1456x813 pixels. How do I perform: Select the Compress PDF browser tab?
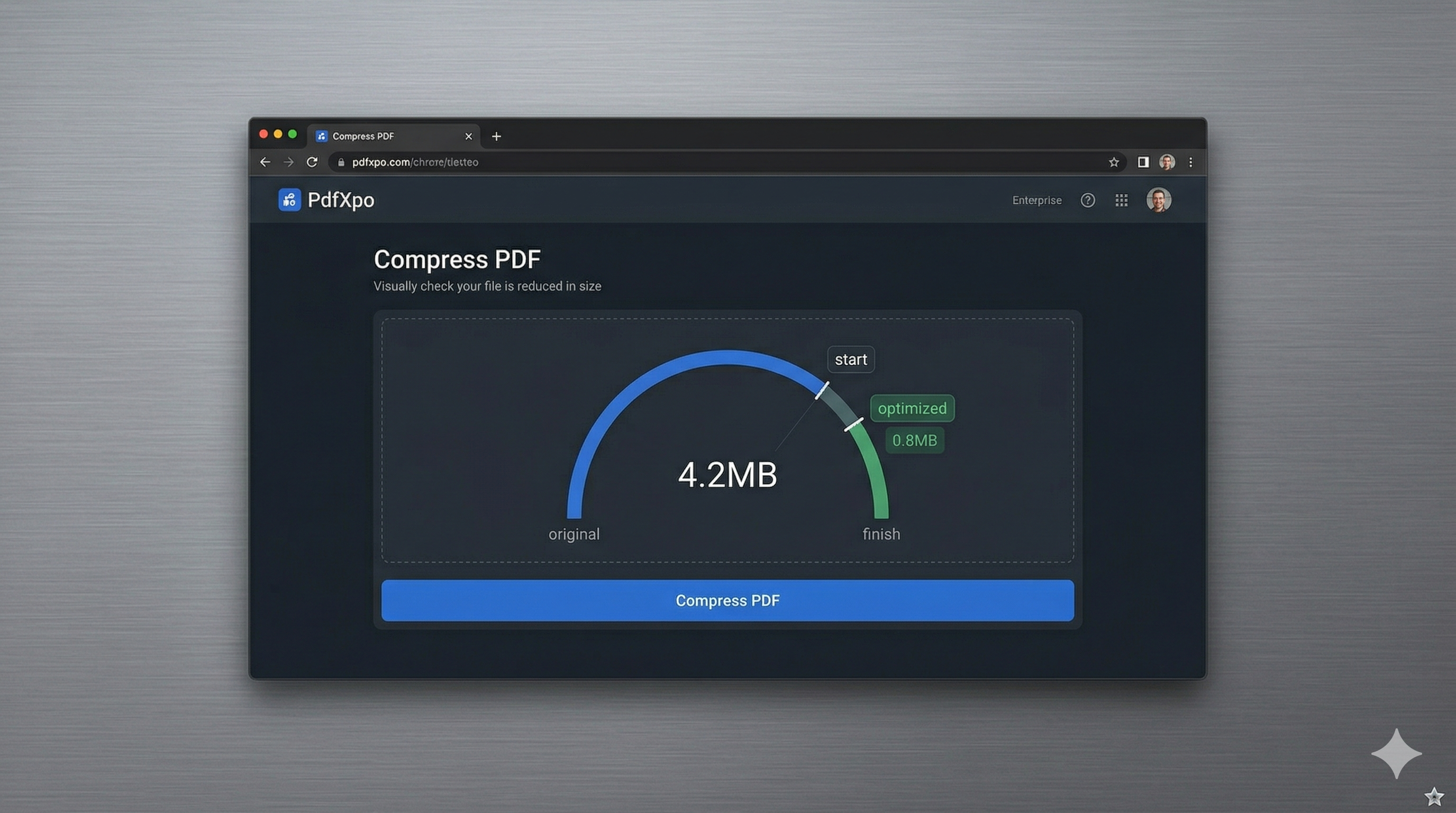click(x=394, y=136)
